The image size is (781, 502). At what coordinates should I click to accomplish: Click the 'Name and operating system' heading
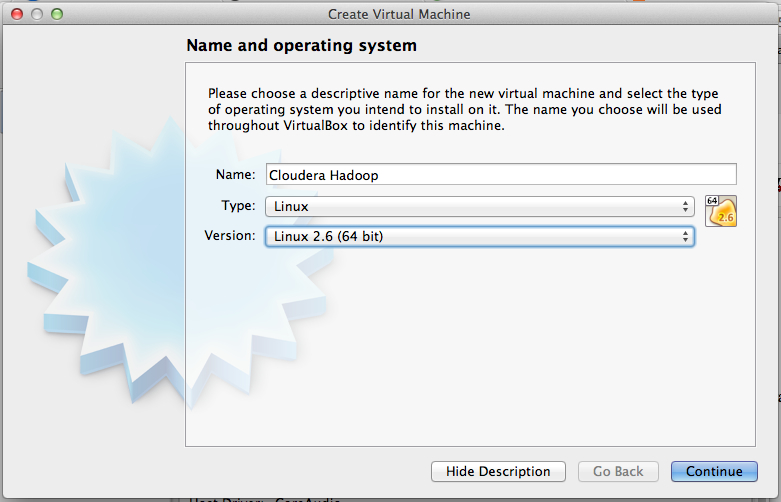pos(301,45)
